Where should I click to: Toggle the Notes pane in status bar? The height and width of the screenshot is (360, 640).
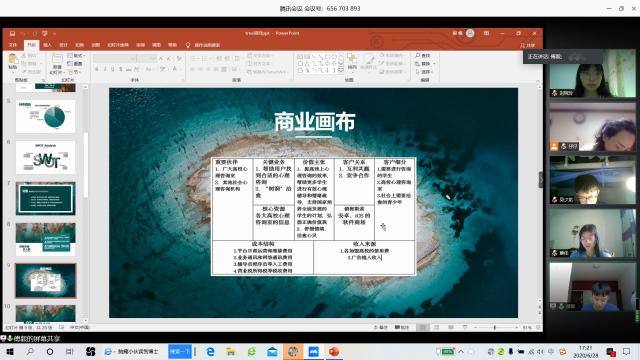[x=381, y=327]
